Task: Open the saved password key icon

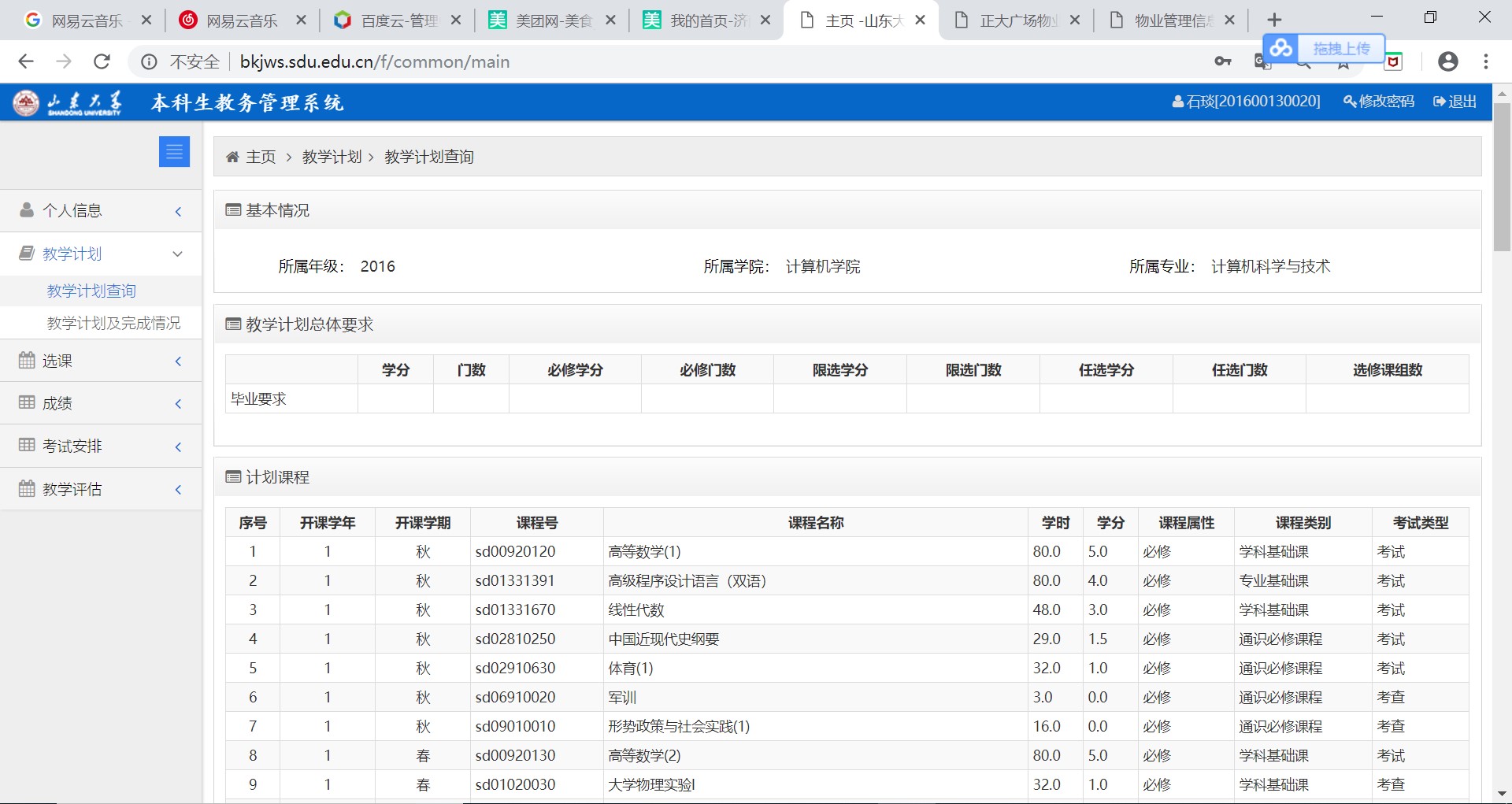Action: pyautogui.click(x=1222, y=61)
